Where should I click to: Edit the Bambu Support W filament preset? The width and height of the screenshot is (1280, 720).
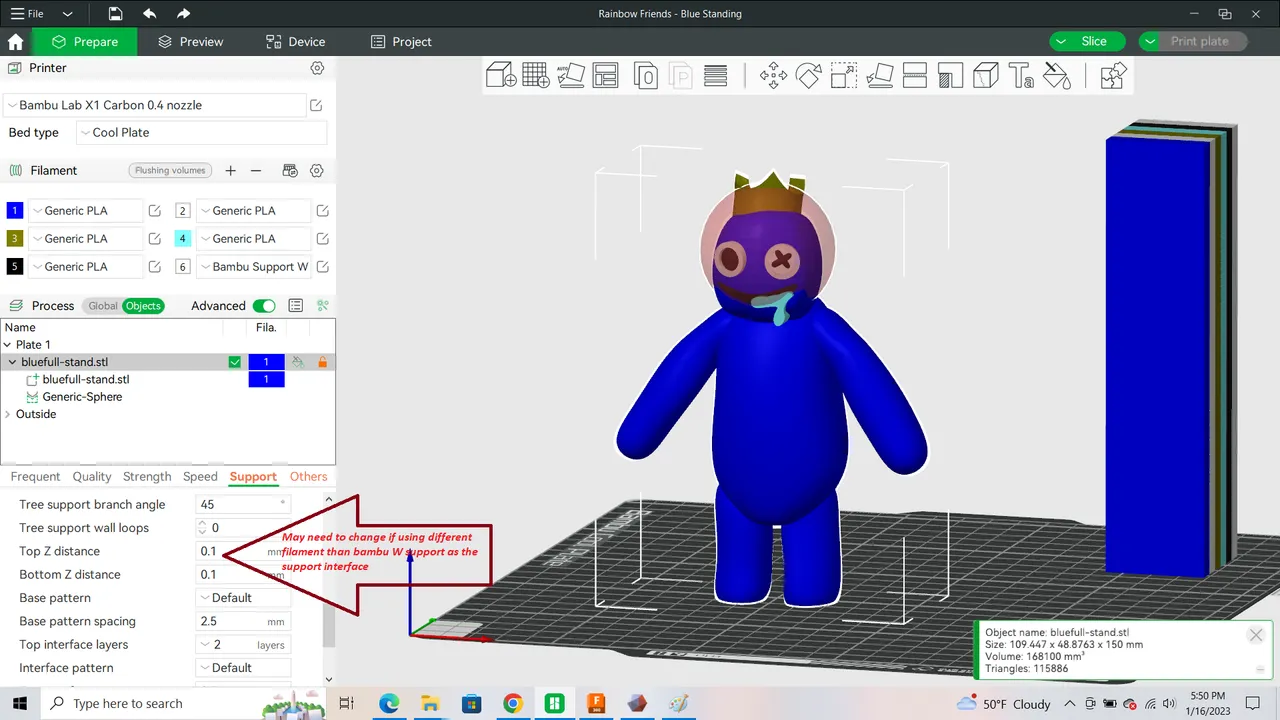tap(322, 267)
